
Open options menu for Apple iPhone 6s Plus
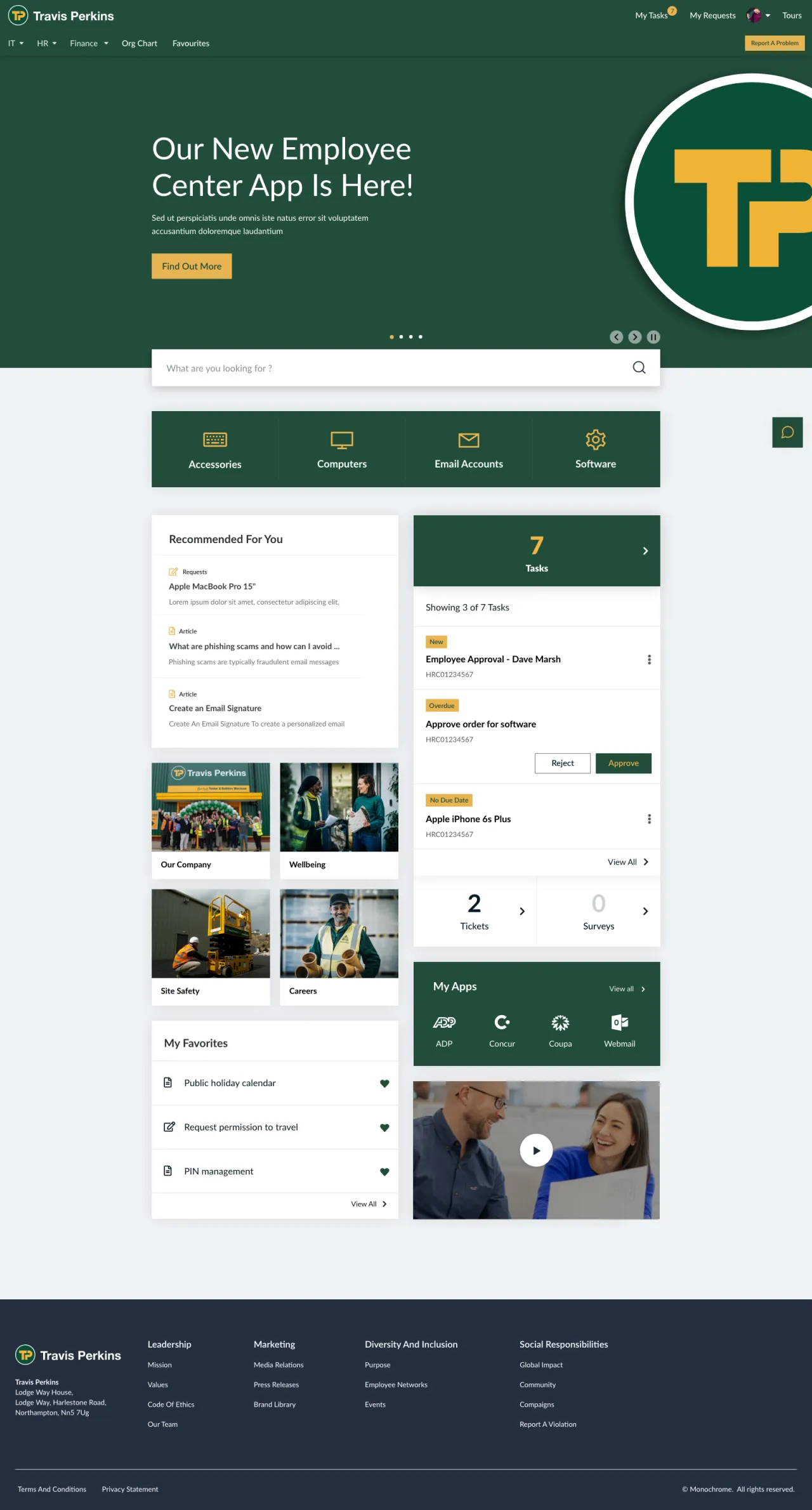(649, 819)
